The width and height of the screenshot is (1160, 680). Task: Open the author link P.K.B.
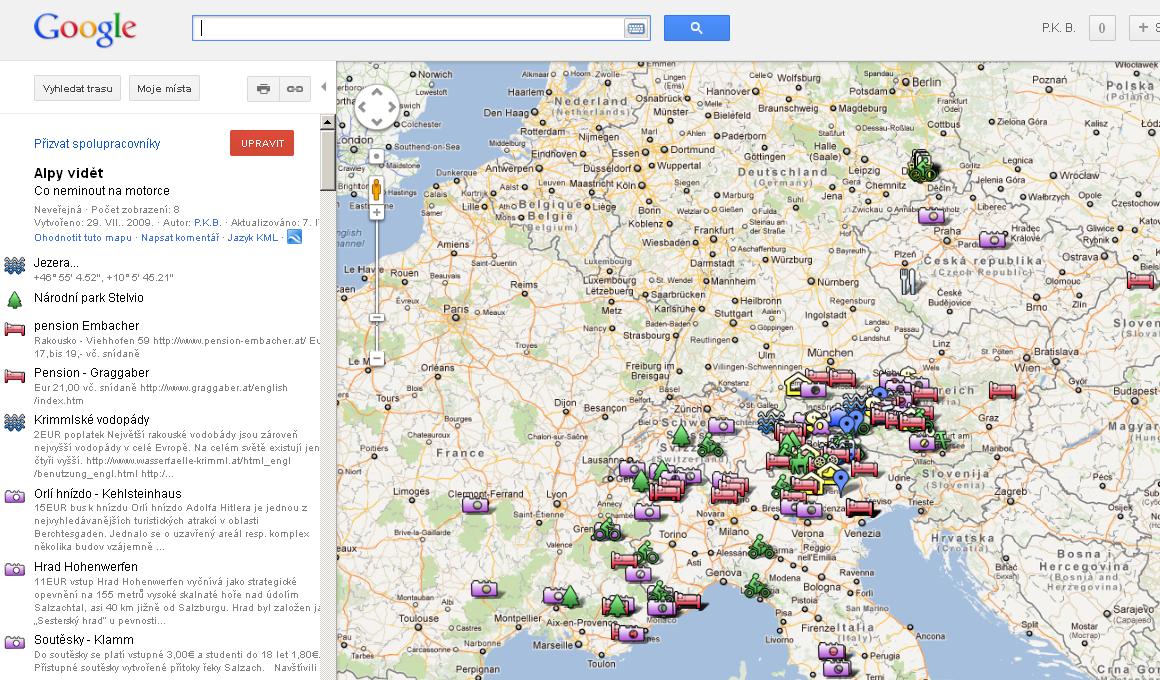[x=207, y=222]
